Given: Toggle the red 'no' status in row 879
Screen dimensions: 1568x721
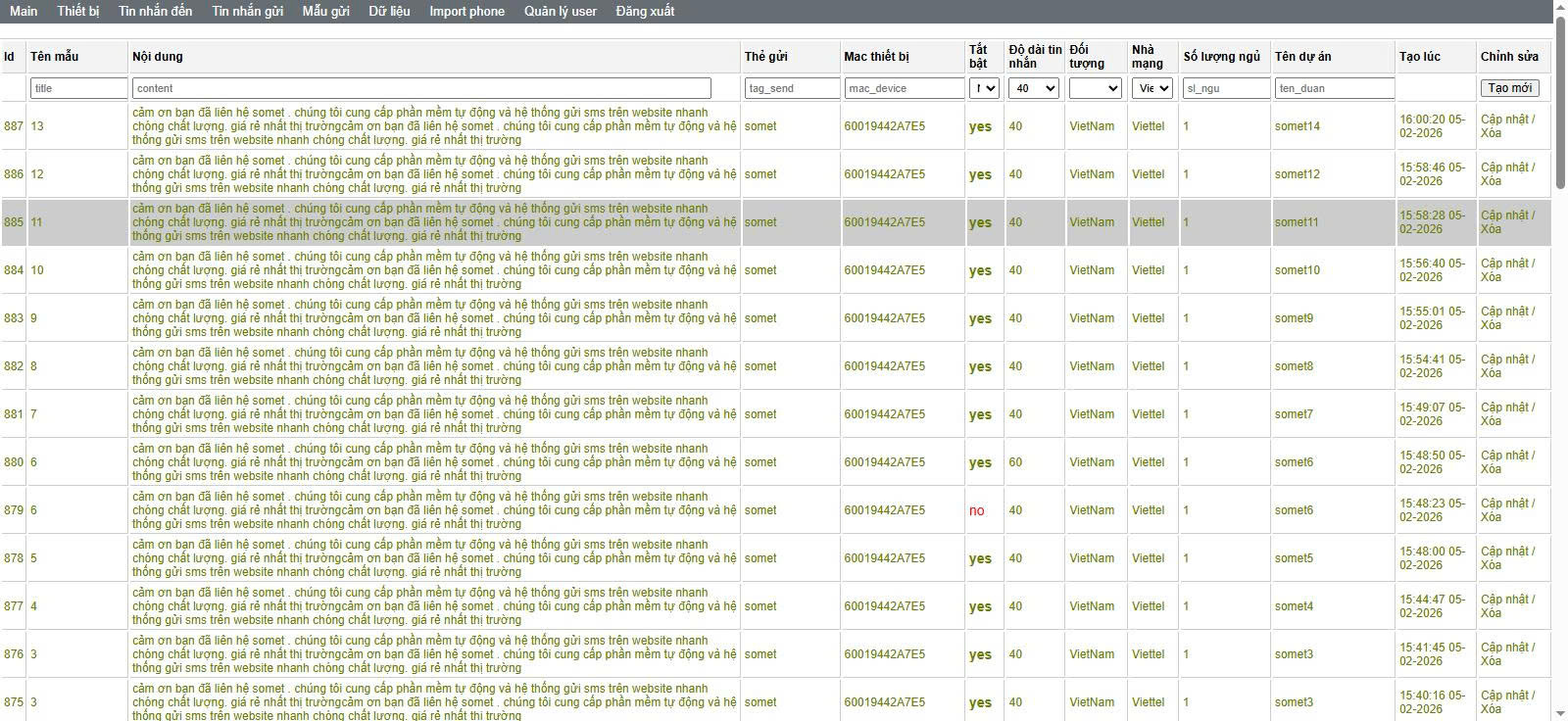Looking at the screenshot, I should (976, 510).
